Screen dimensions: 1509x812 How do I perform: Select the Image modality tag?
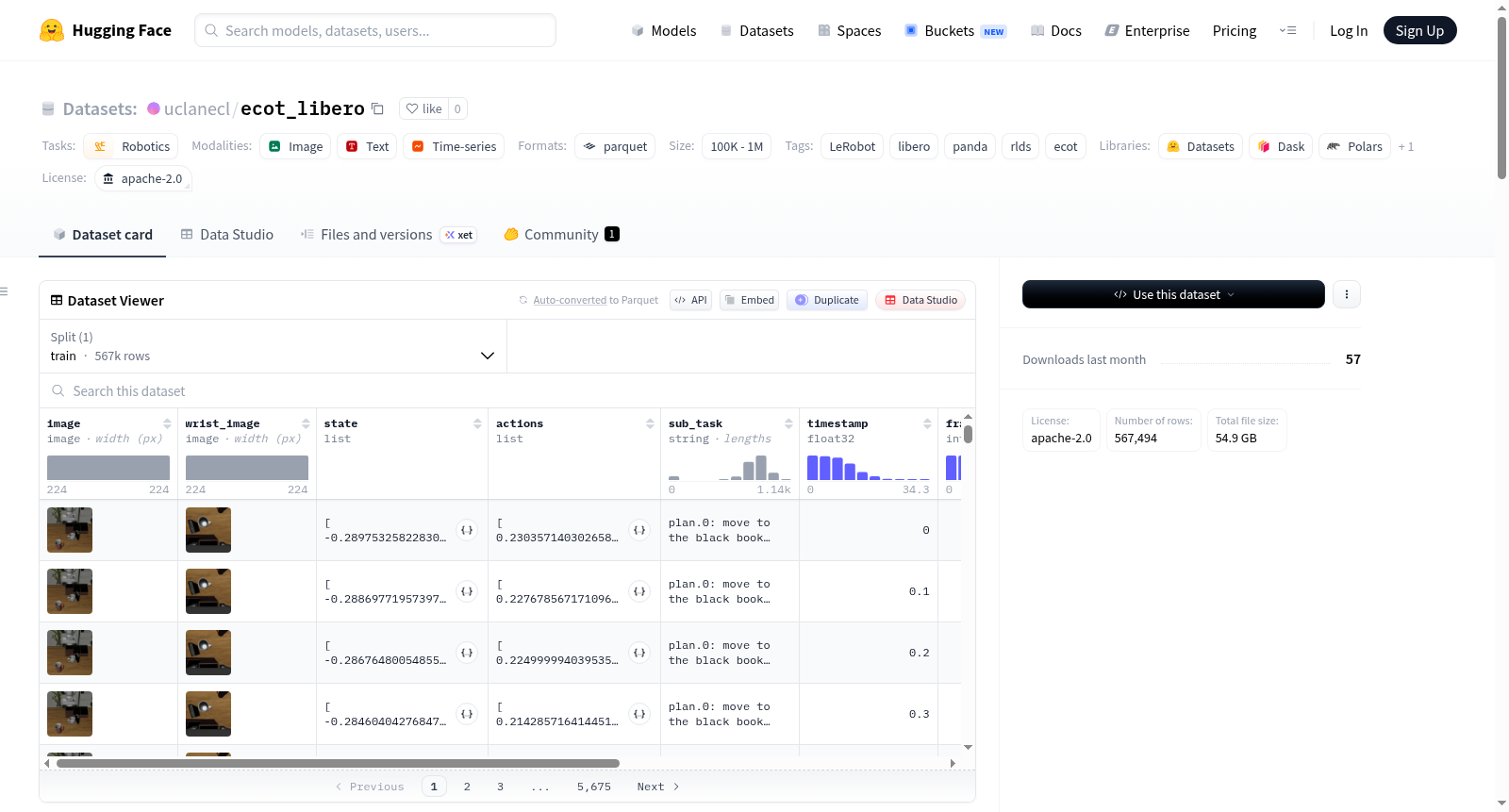[295, 146]
